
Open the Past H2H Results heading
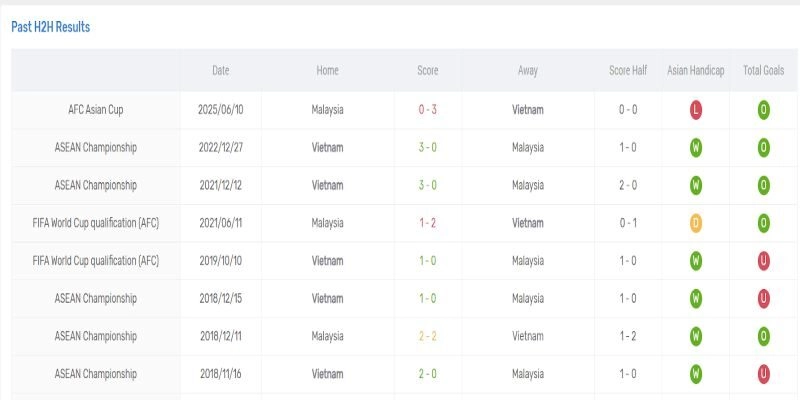click(50, 27)
